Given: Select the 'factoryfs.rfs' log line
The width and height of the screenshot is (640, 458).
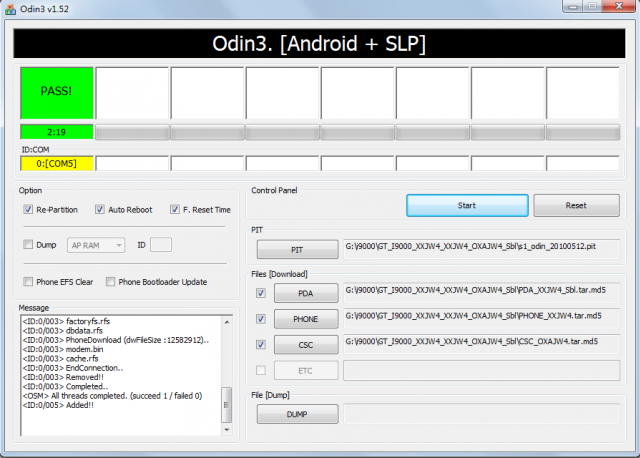Looking at the screenshot, I should [66, 321].
